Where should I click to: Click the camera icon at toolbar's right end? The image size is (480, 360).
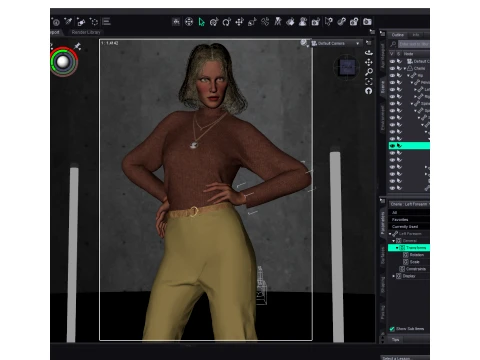[367, 22]
